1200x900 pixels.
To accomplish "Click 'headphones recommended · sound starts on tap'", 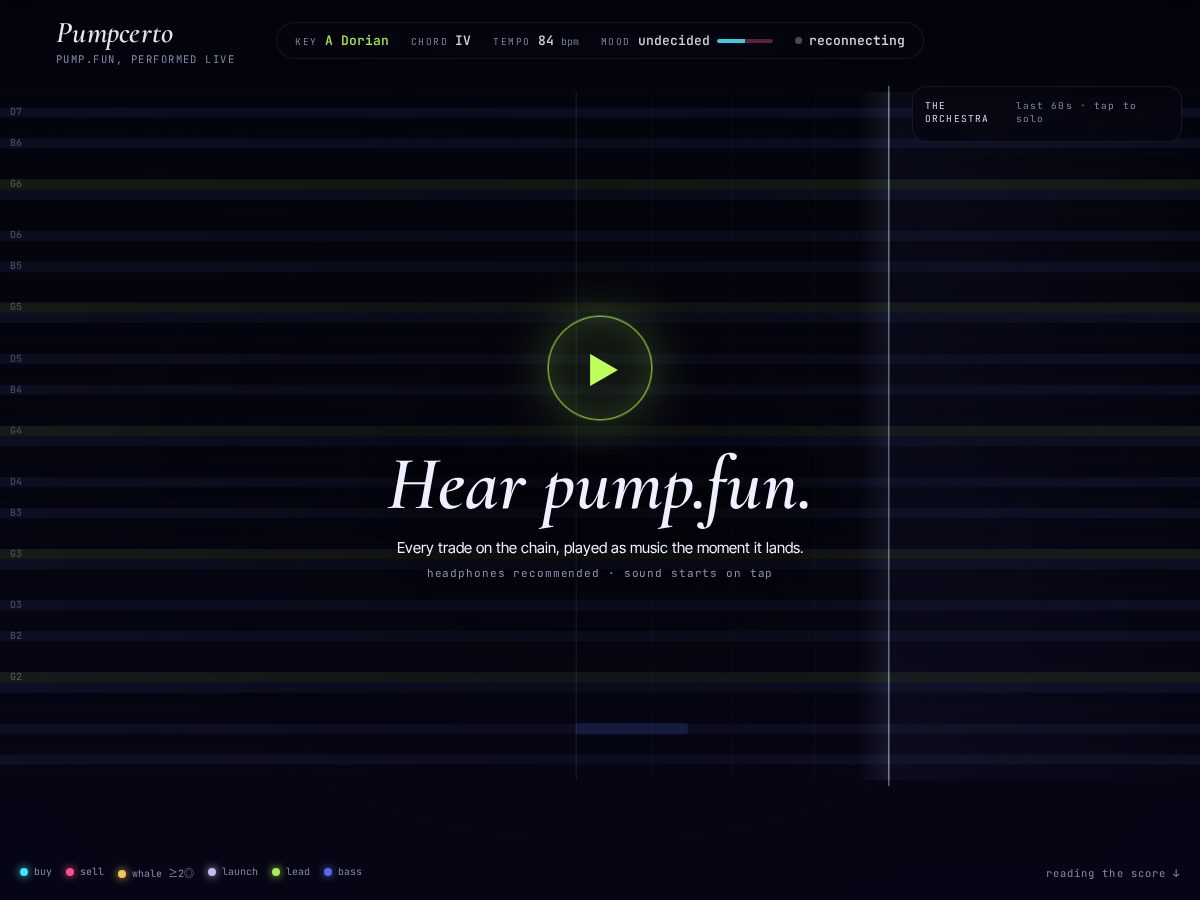I will tap(600, 573).
